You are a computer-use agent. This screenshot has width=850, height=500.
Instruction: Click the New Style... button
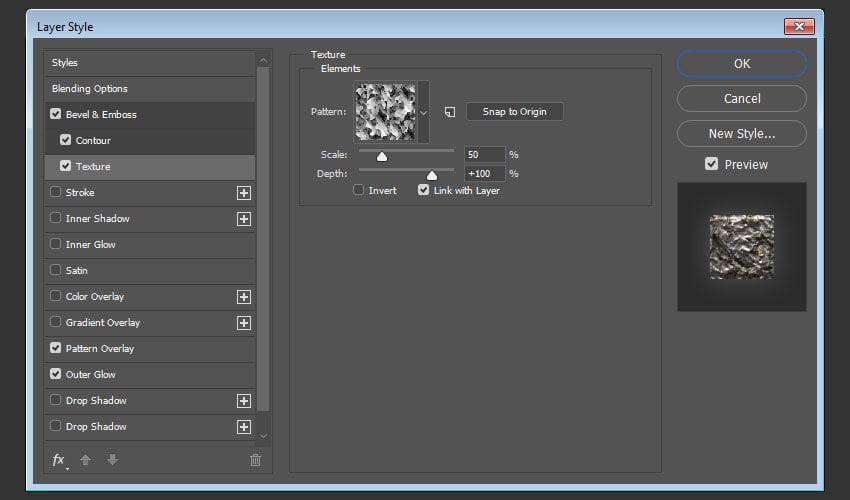(741, 133)
